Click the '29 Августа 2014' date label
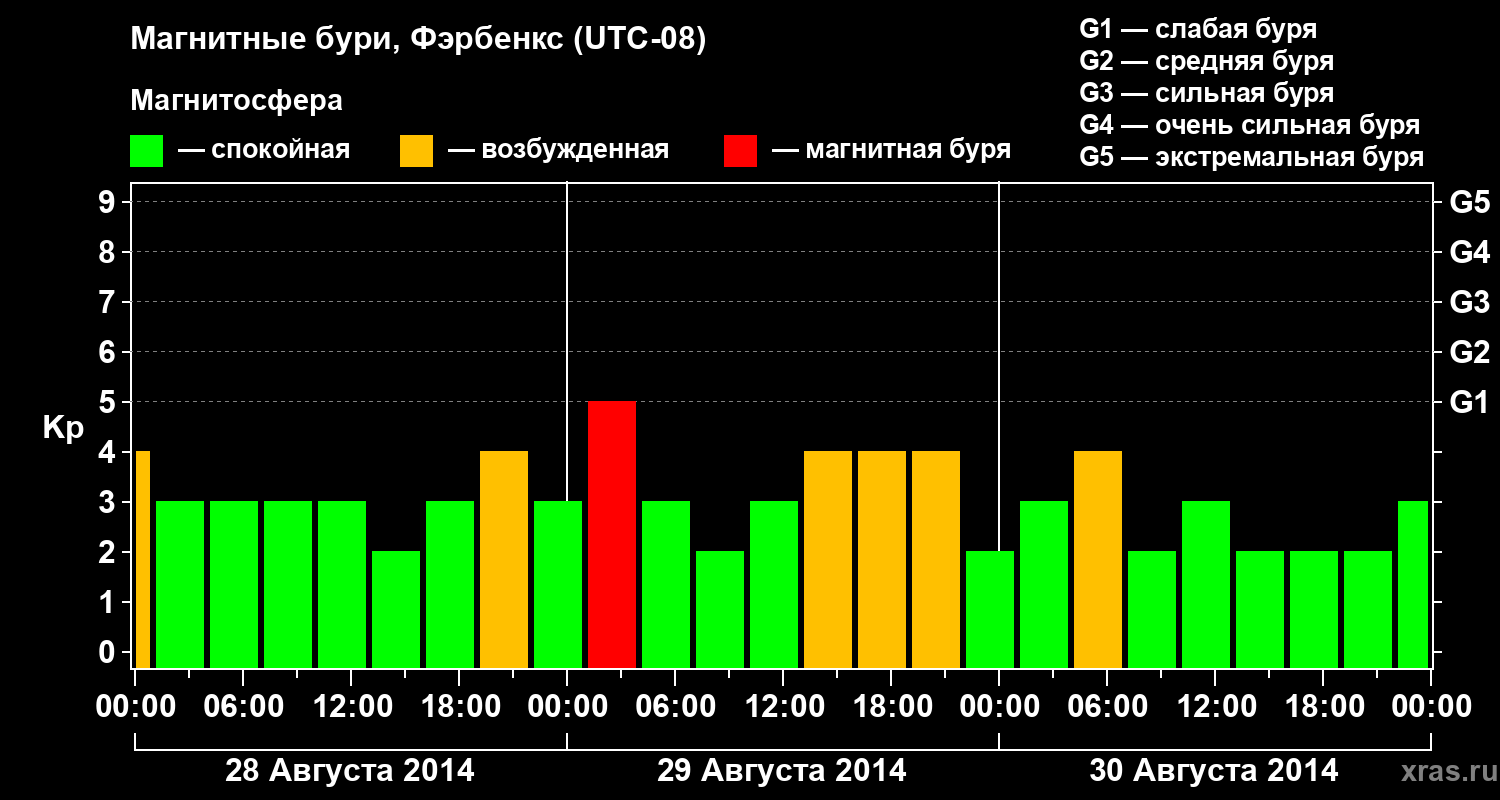 pos(782,771)
